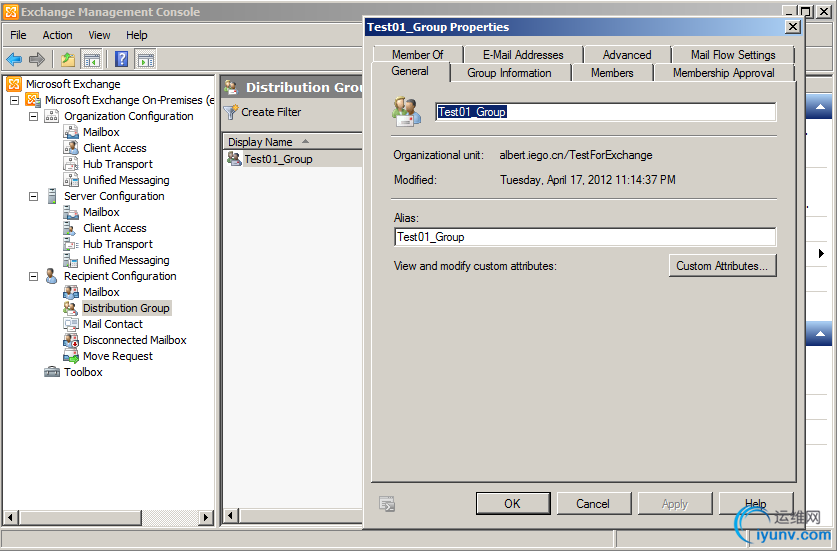Click Mailbox icon under Server Configuration

(x=71, y=212)
